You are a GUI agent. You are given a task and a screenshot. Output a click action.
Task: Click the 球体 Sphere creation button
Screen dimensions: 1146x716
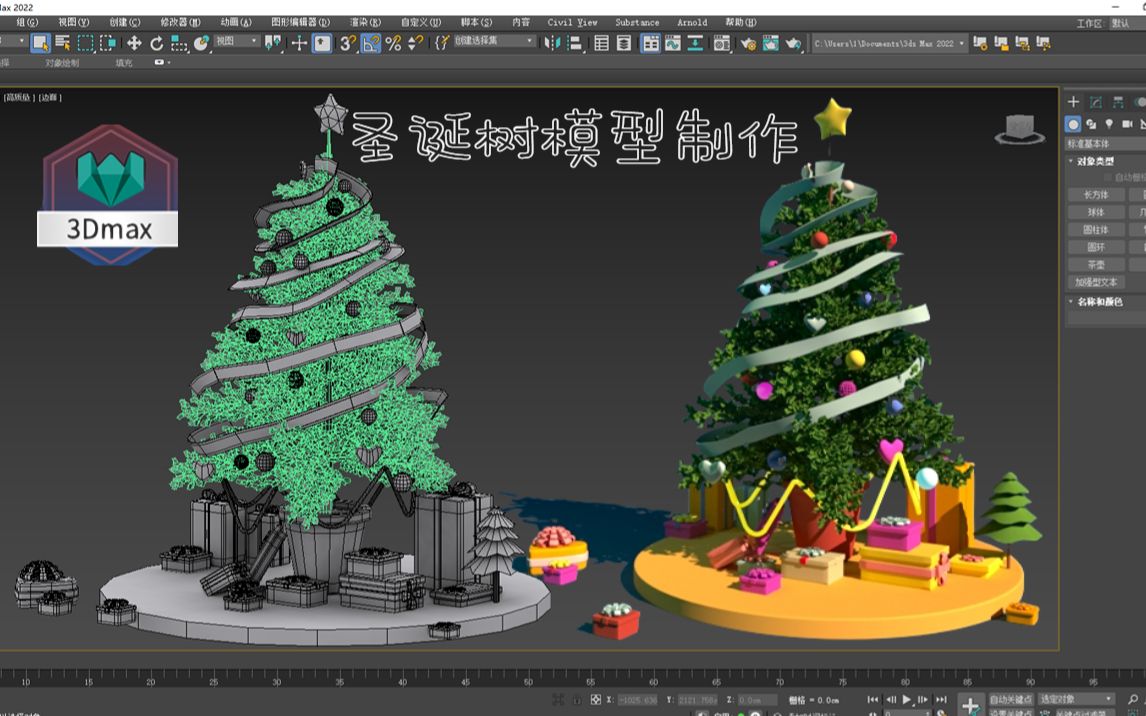click(x=1095, y=212)
